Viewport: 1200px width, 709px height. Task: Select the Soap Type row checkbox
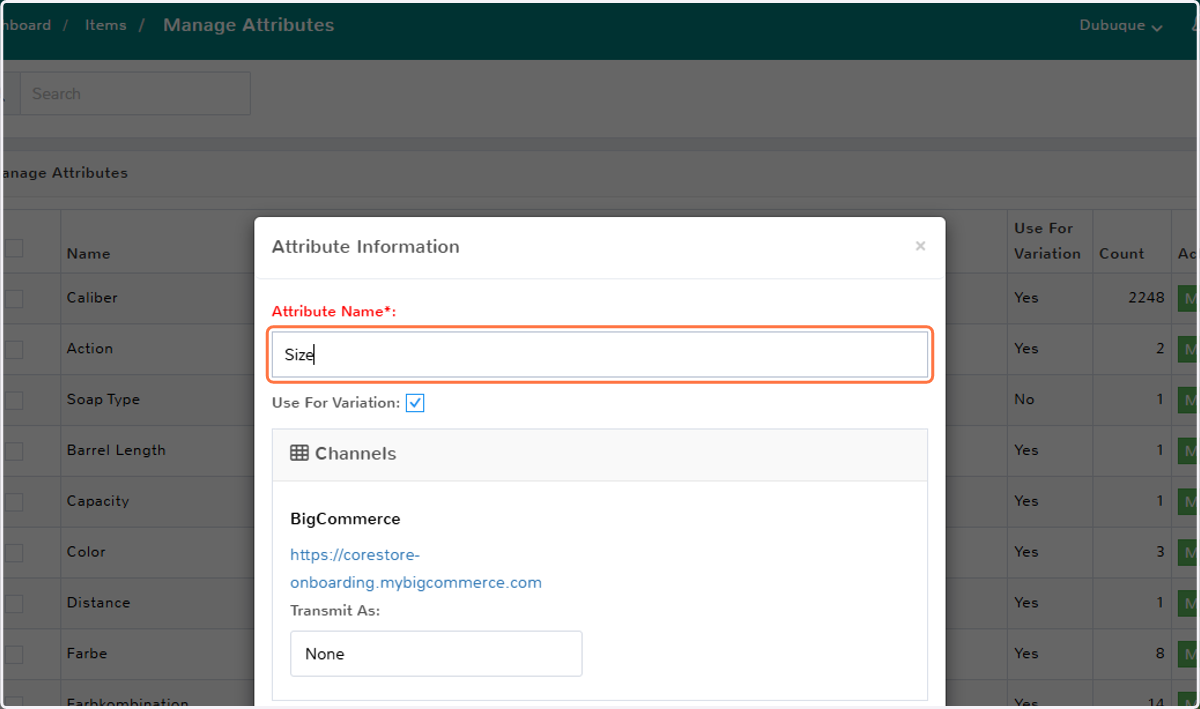point(13,400)
